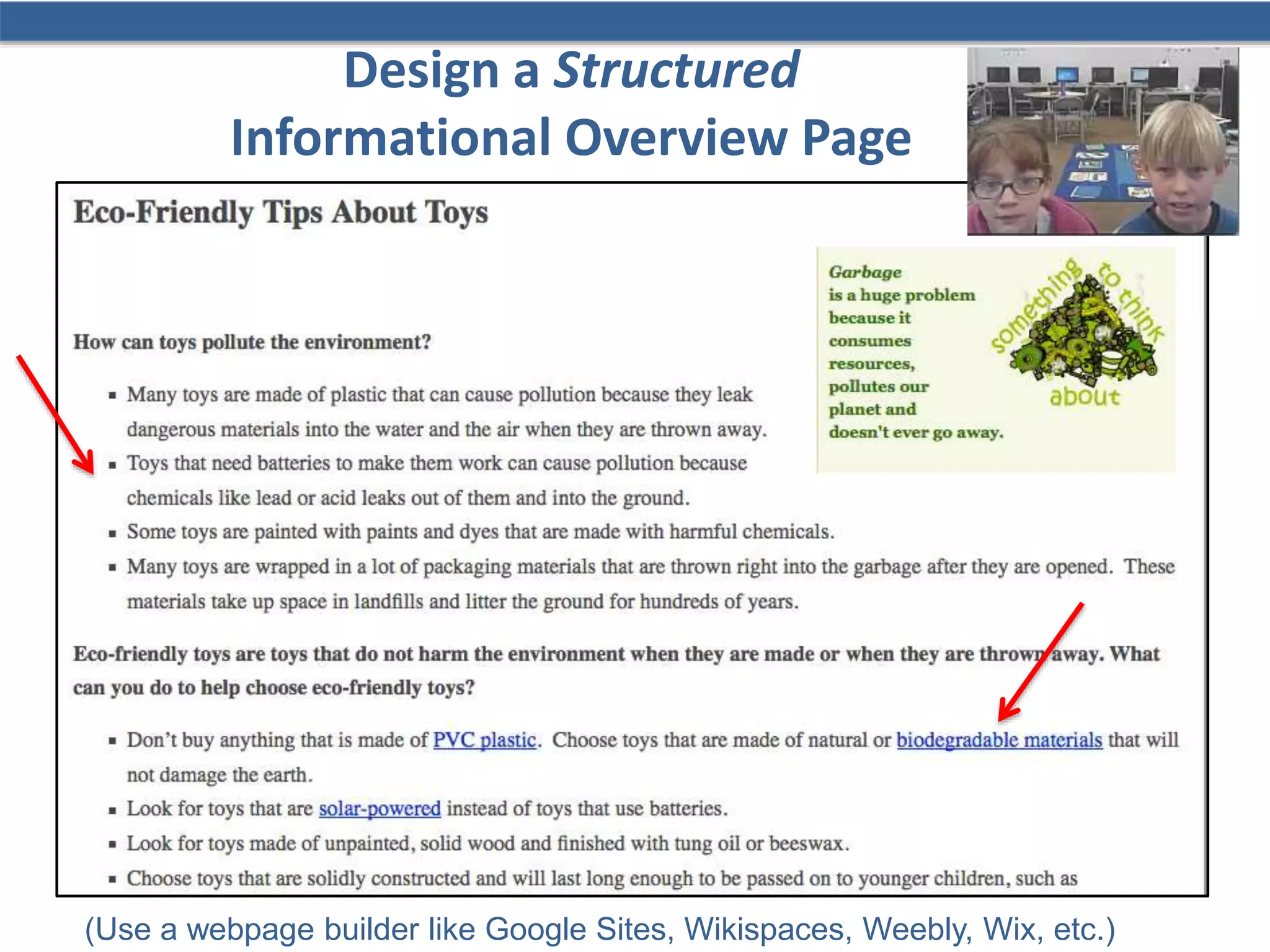This screenshot has width=1270, height=952.
Task: Open the PVC plastic link
Action: 484,740
